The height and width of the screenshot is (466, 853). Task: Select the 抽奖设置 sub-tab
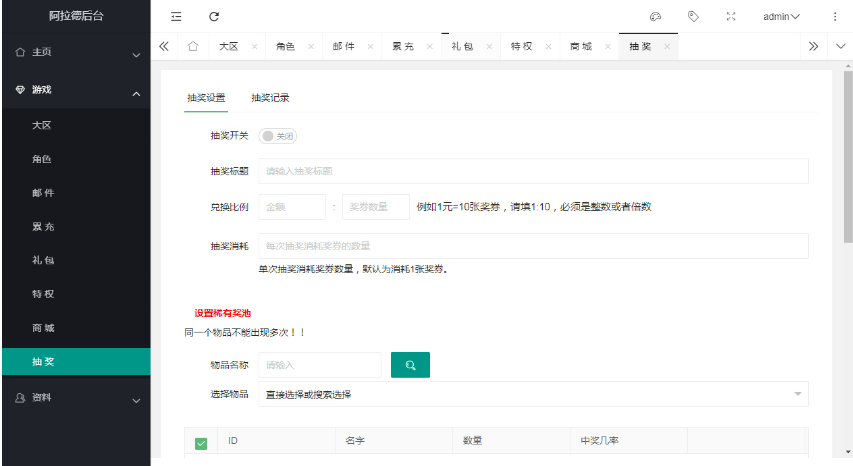[206, 98]
